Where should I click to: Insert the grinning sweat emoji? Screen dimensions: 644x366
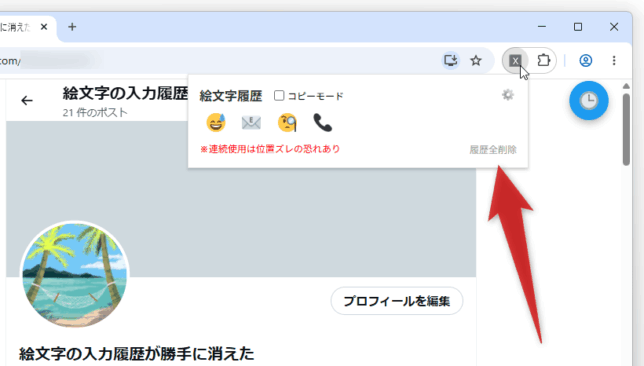pos(216,122)
